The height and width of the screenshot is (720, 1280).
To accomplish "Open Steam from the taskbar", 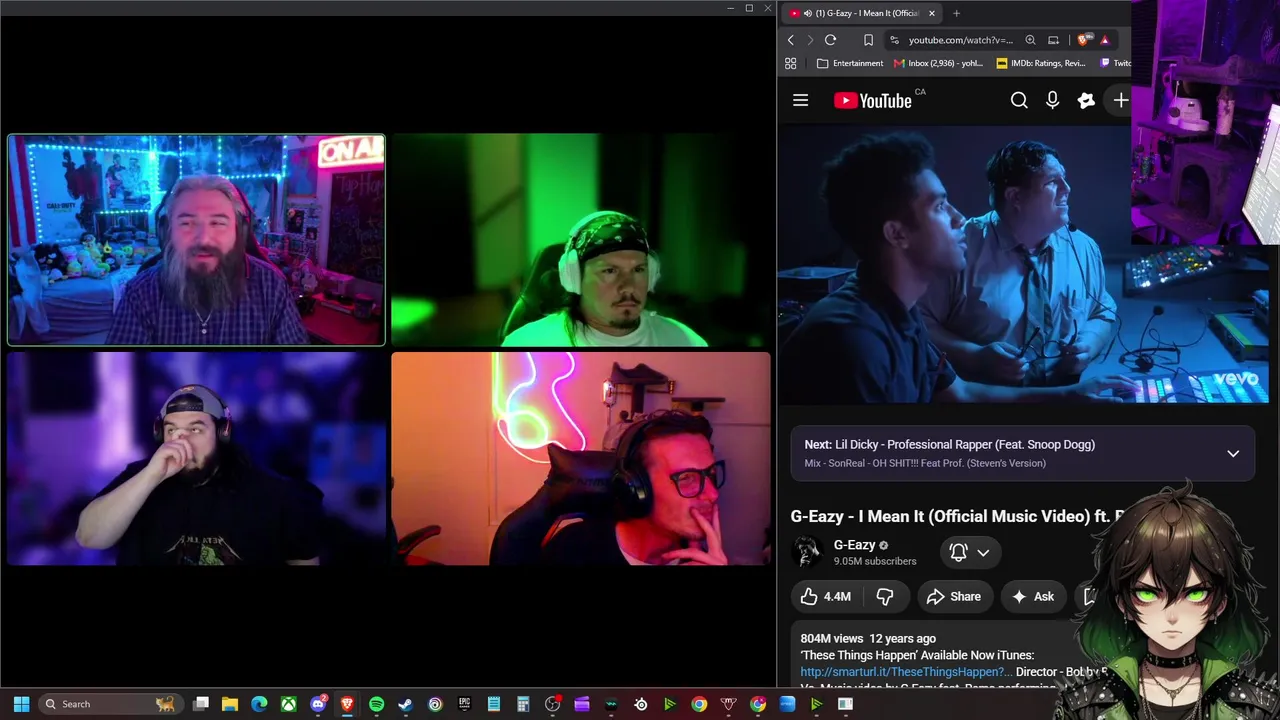I will pyautogui.click(x=405, y=704).
